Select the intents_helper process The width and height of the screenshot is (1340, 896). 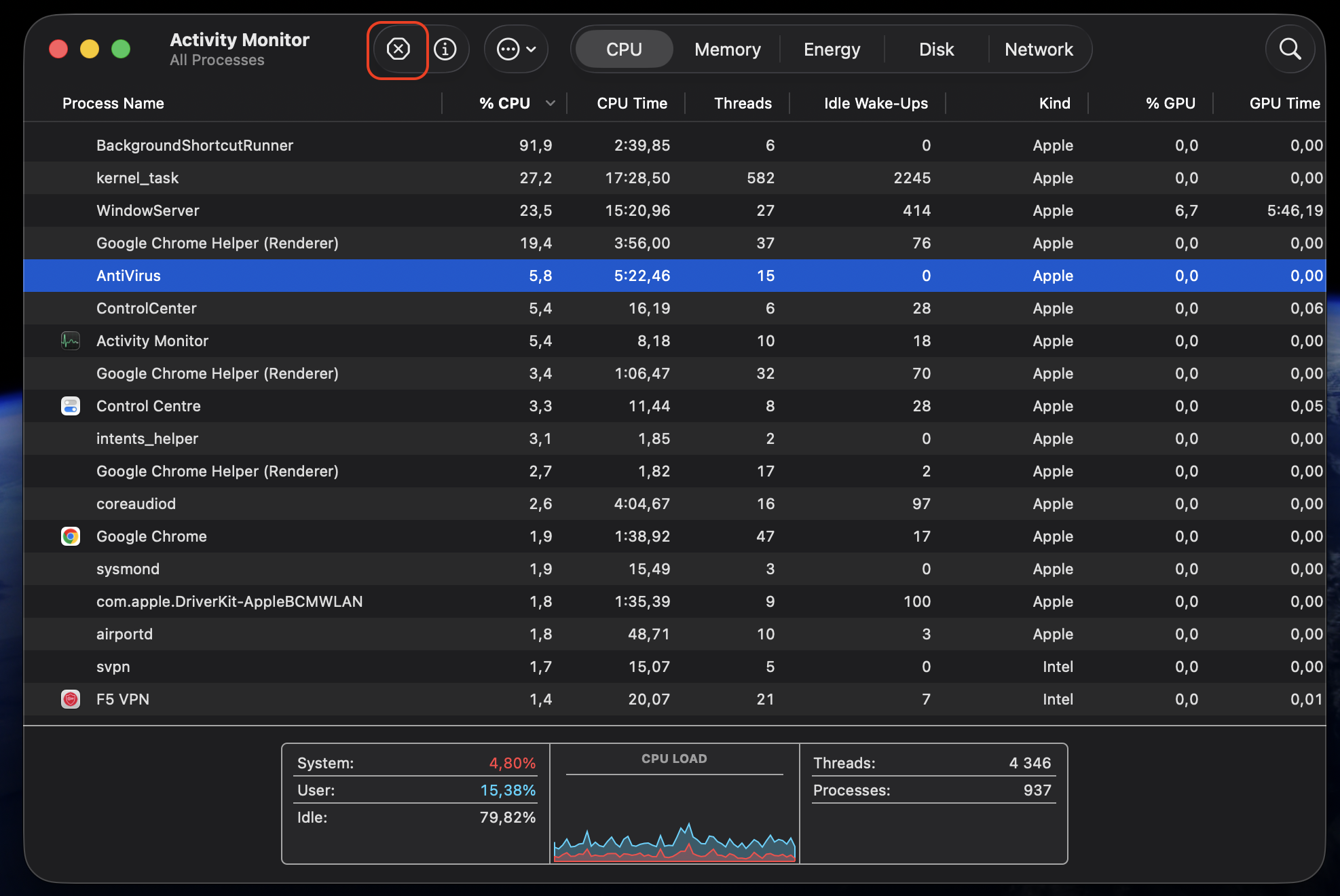[x=147, y=438]
